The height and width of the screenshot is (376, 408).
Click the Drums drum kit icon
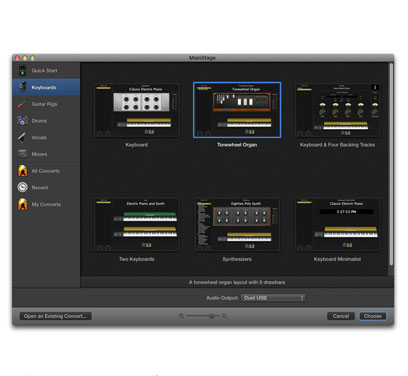22,121
